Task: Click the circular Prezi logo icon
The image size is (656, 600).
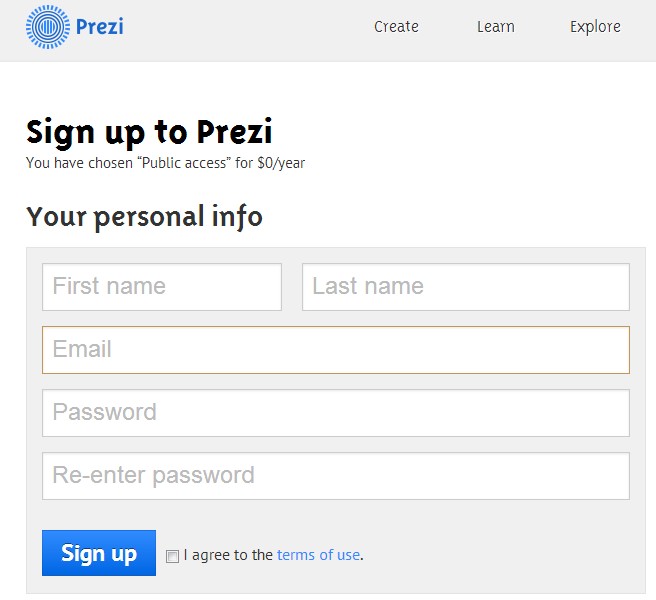Action: [x=48, y=27]
